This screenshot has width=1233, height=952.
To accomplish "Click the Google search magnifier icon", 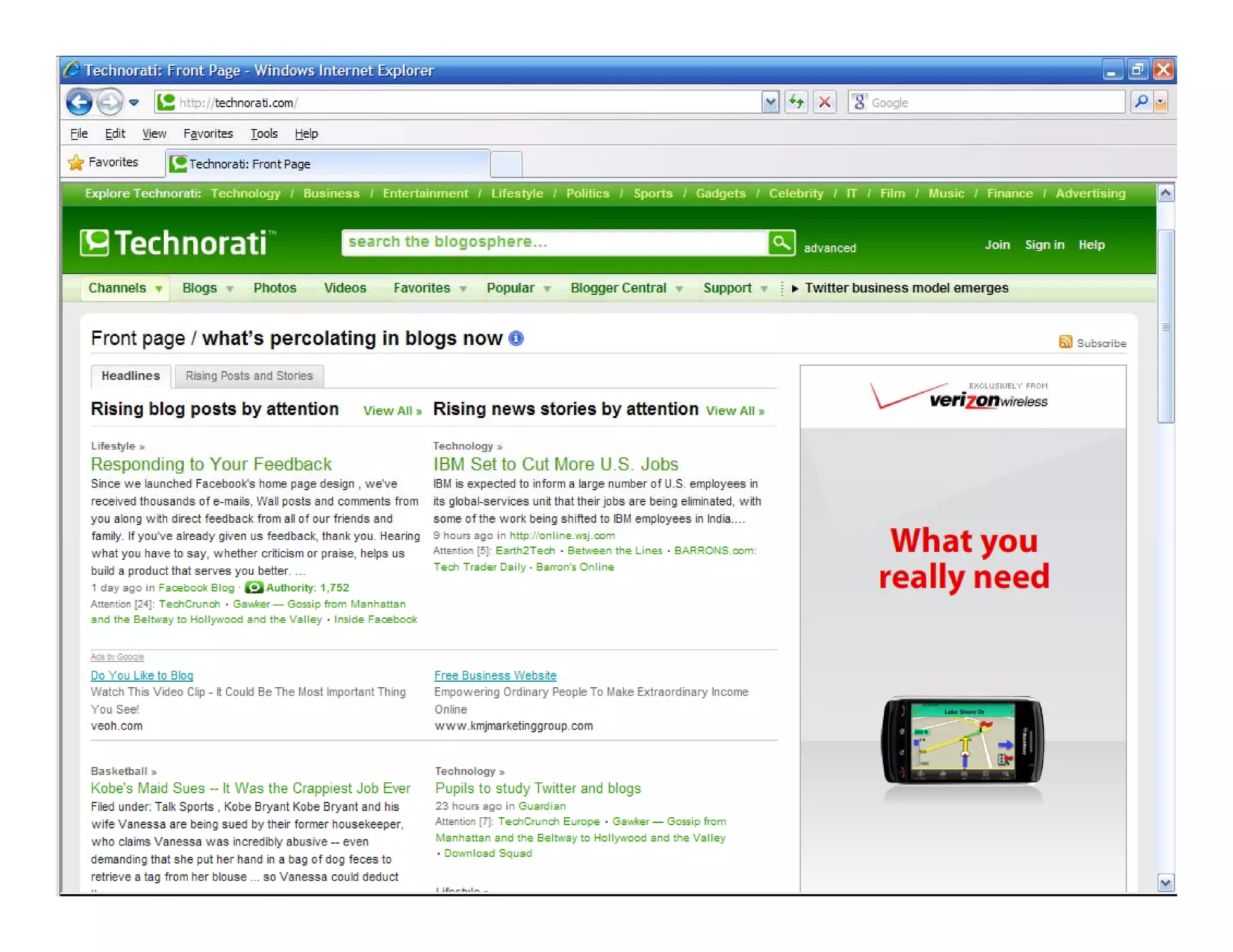I will point(1141,102).
